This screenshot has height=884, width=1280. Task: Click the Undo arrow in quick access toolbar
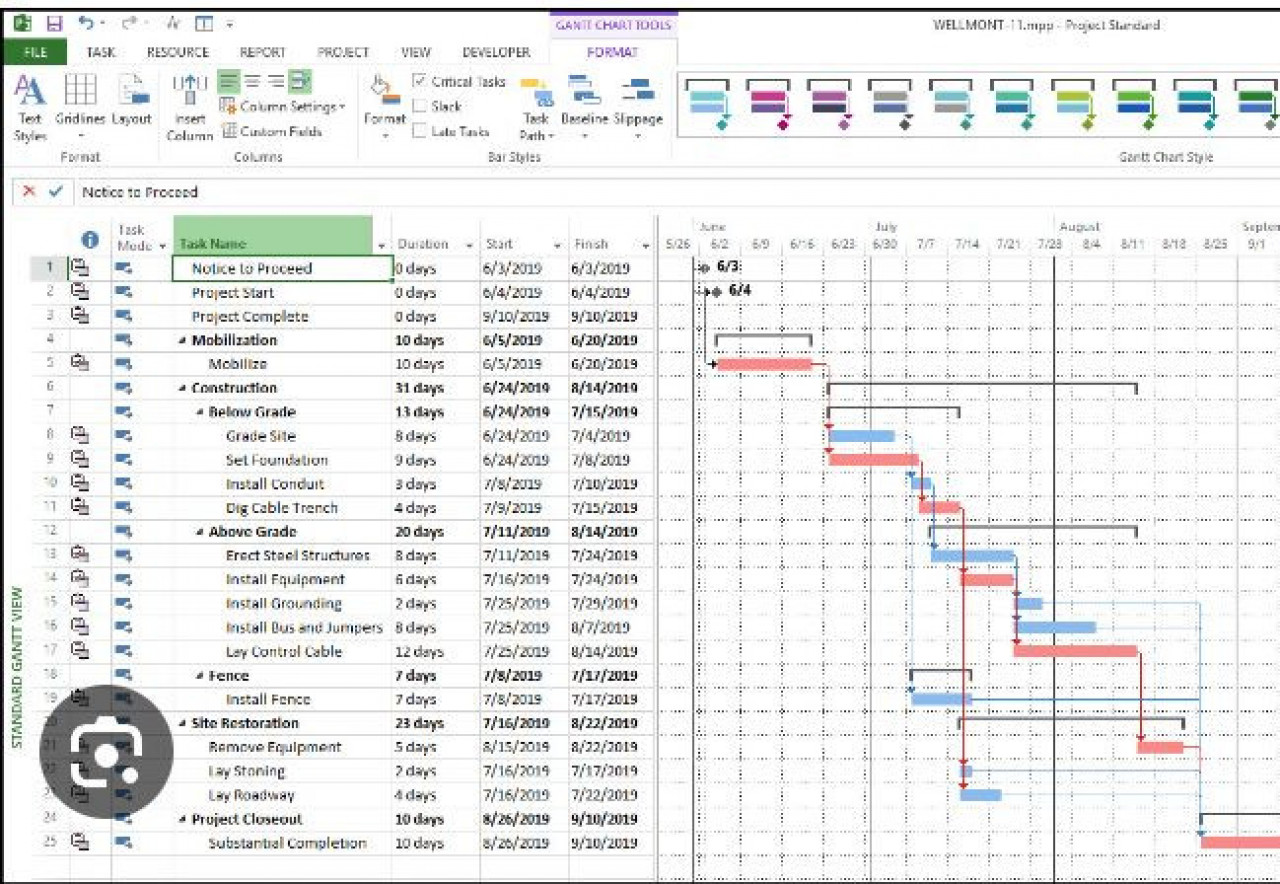[x=86, y=22]
